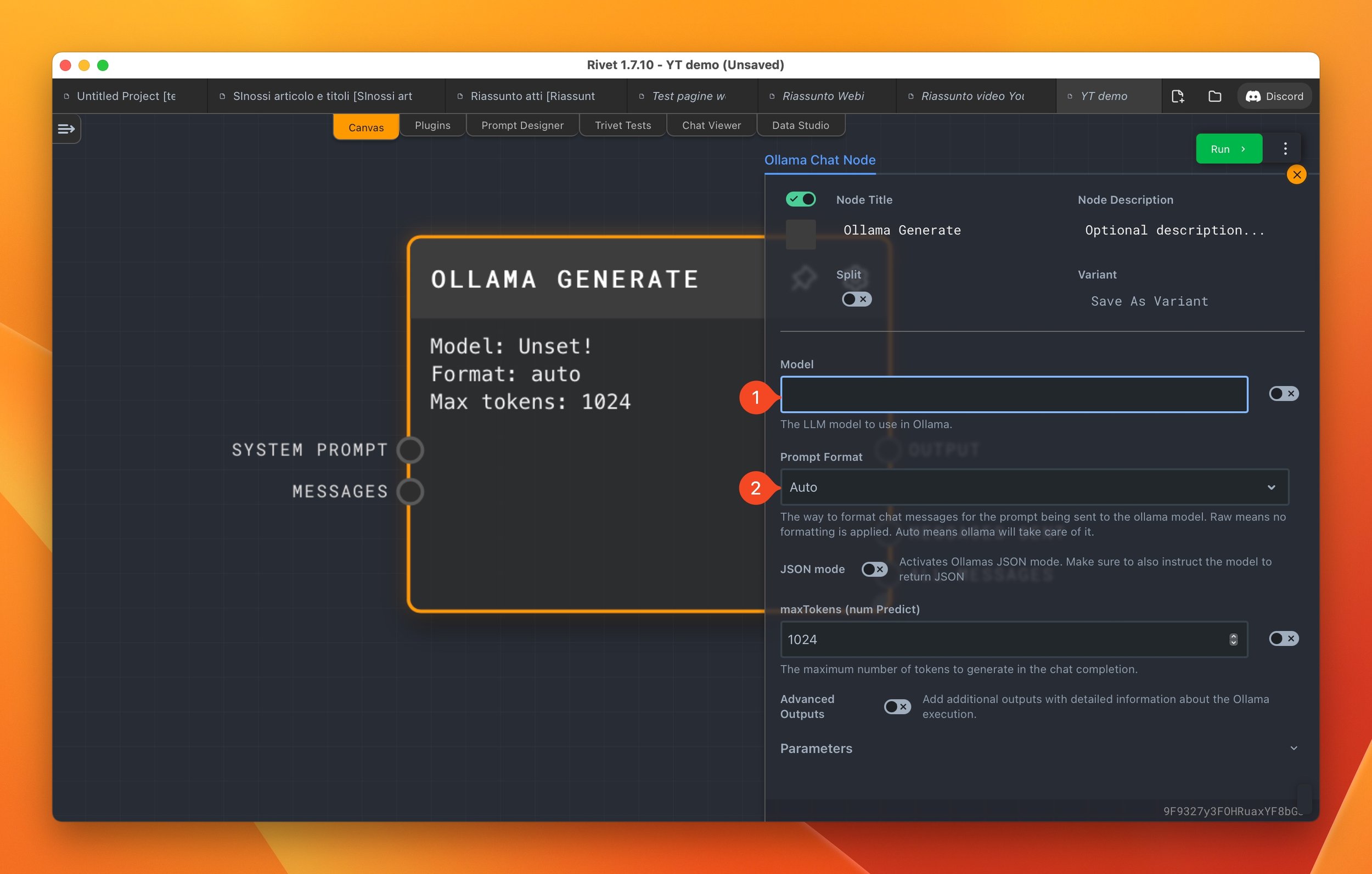Enable Advanced Outputs toggle
This screenshot has width=1372, height=874.
[897, 707]
